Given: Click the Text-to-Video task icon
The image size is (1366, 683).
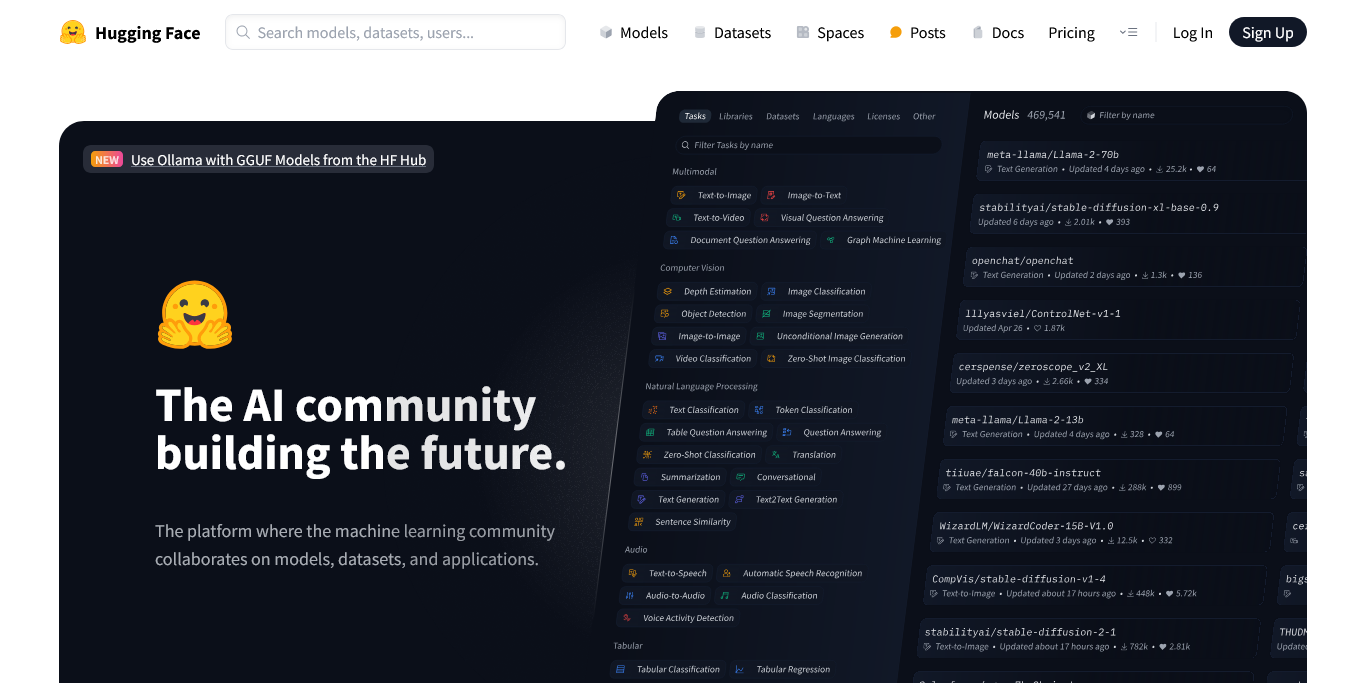Looking at the screenshot, I should pyautogui.click(x=677, y=217).
